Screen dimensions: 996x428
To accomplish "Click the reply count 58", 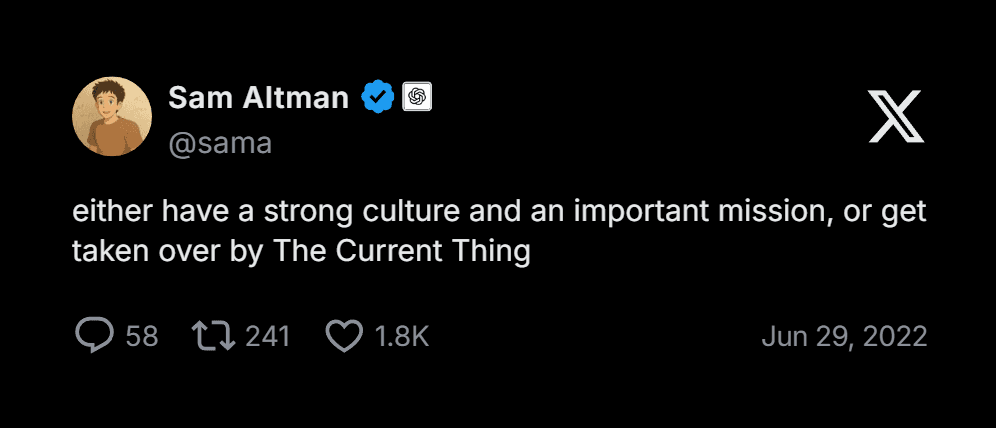I will pos(142,336).
